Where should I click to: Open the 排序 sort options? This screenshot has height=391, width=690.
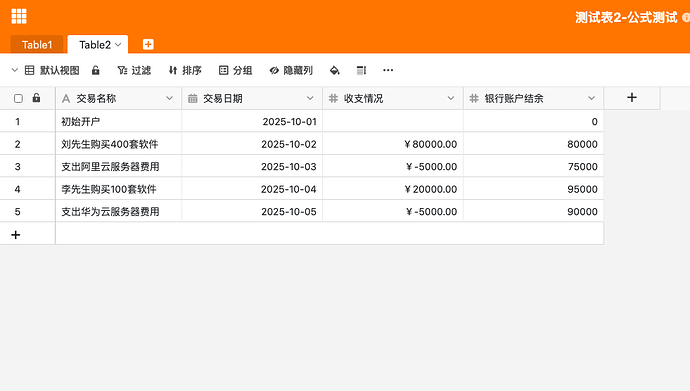(x=185, y=70)
